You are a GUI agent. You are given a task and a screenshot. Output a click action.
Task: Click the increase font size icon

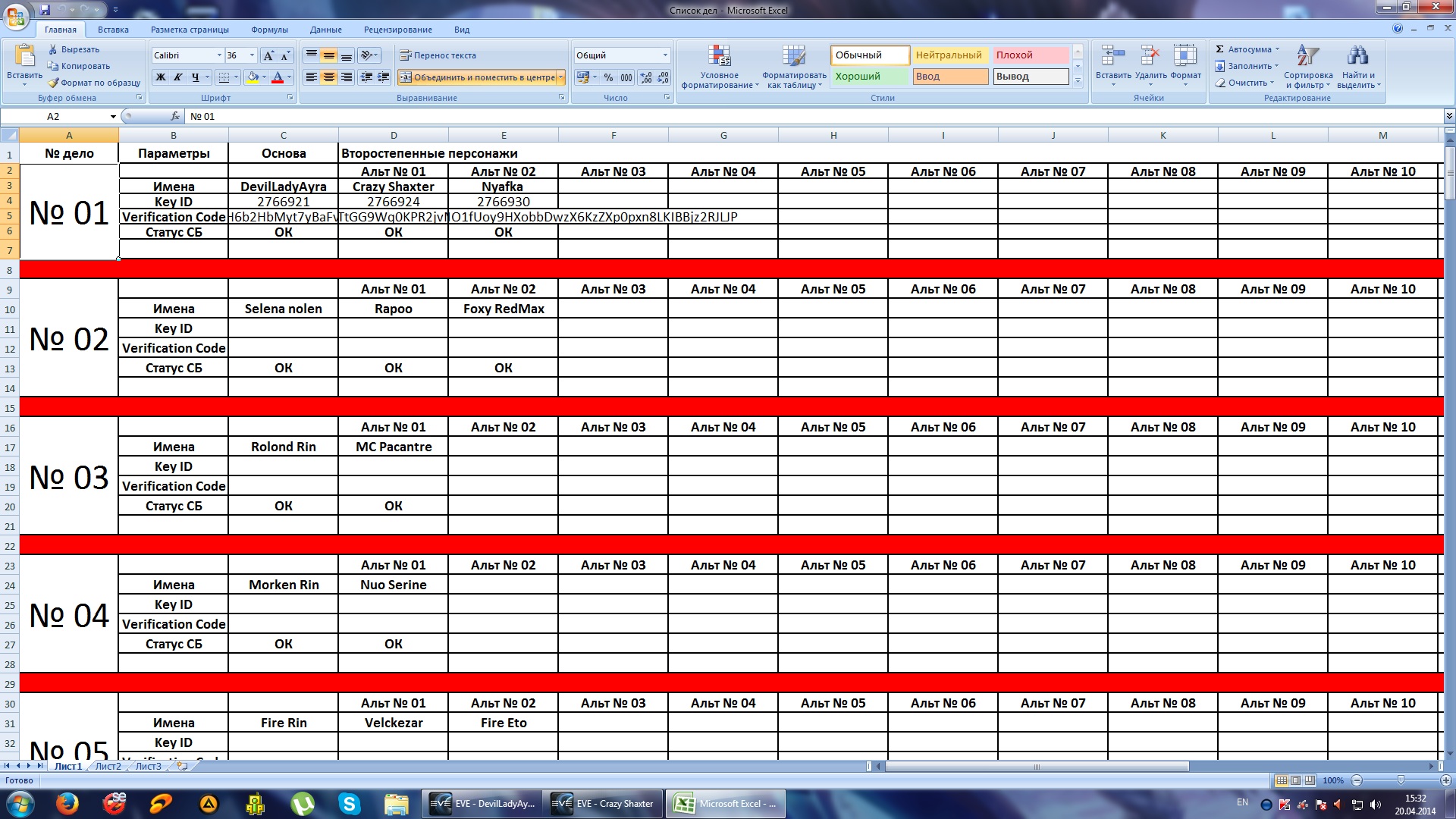pos(268,55)
